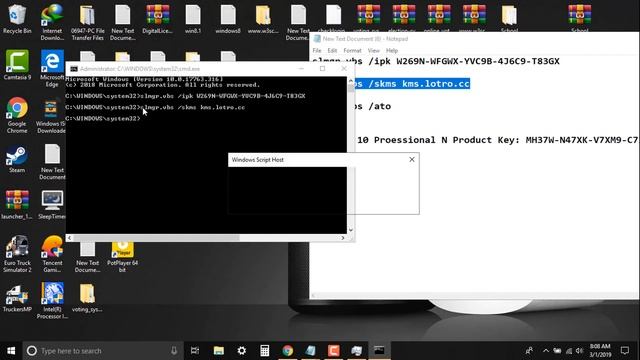Image resolution: width=640 pixels, height=360 pixels.
Task: Open the www.w3sc folder icon
Action: (263, 19)
